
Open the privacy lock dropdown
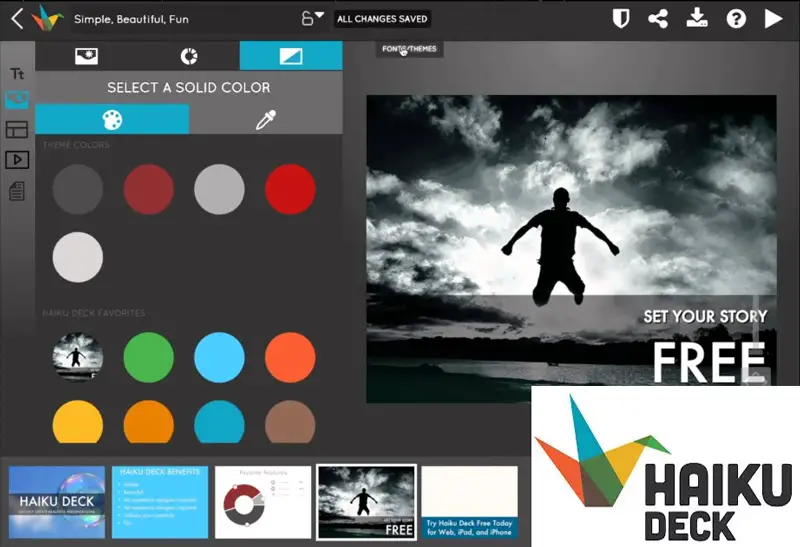point(312,18)
